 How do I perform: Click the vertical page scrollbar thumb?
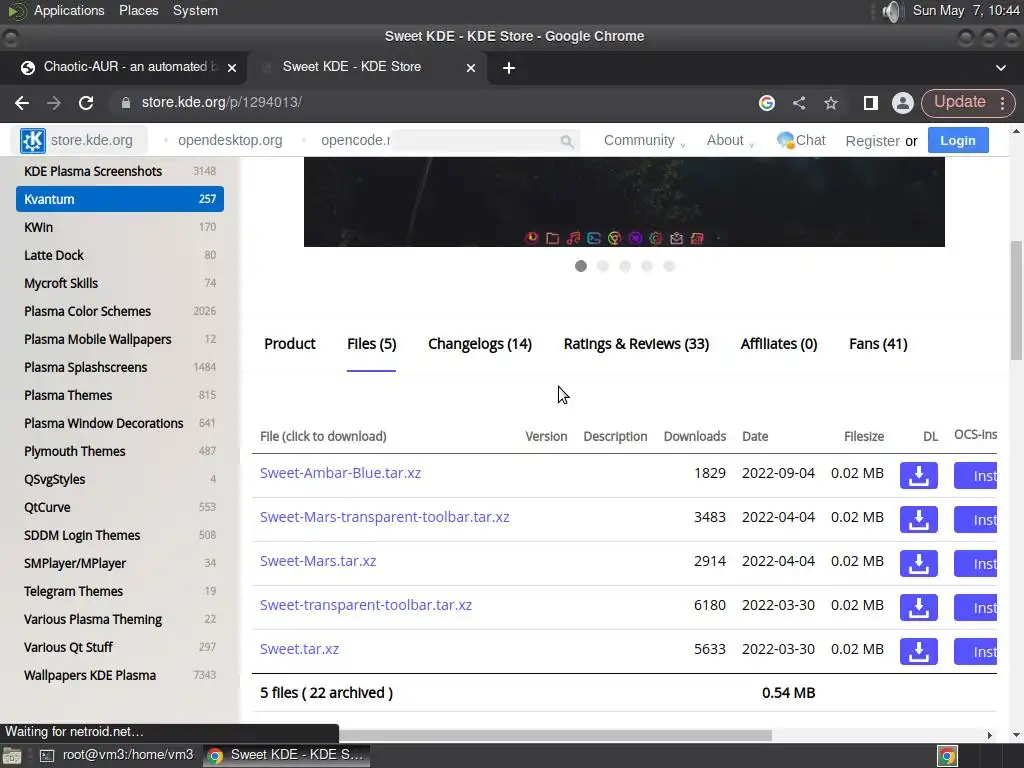coord(1016,300)
